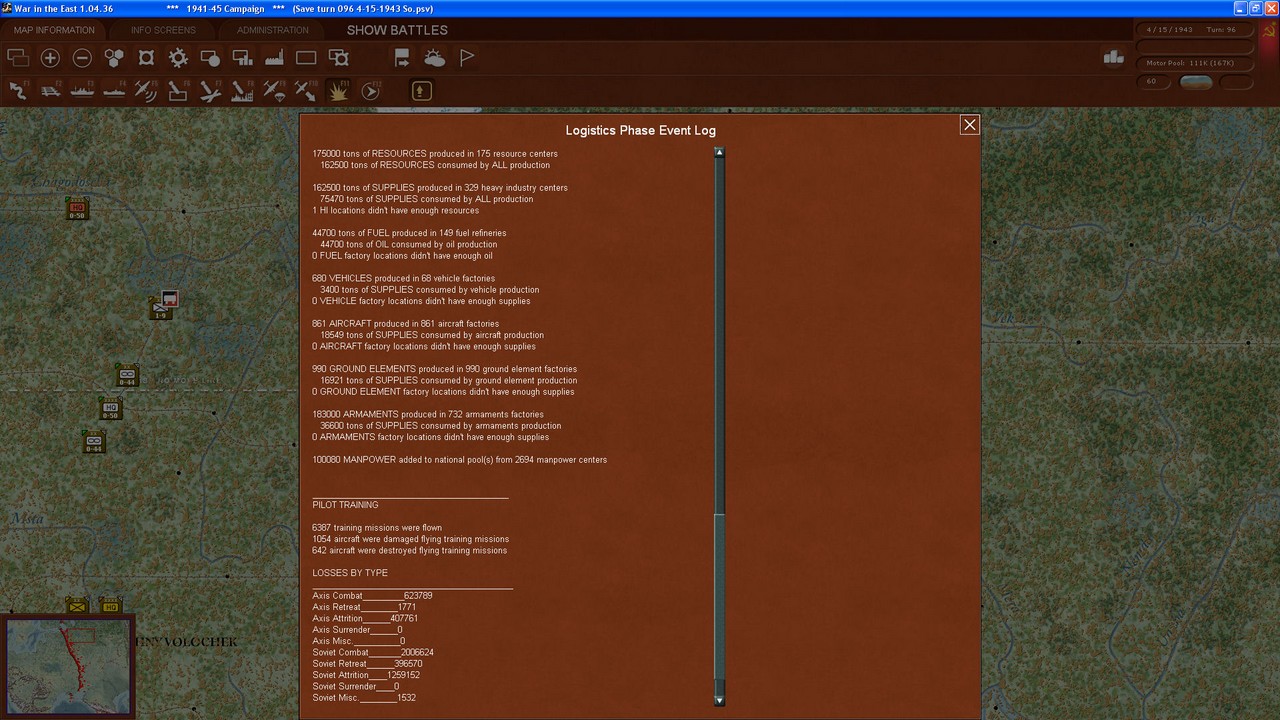Click the 162500 tons of SUPPLIES produced line
This screenshot has width=1280, height=720.
[440, 188]
